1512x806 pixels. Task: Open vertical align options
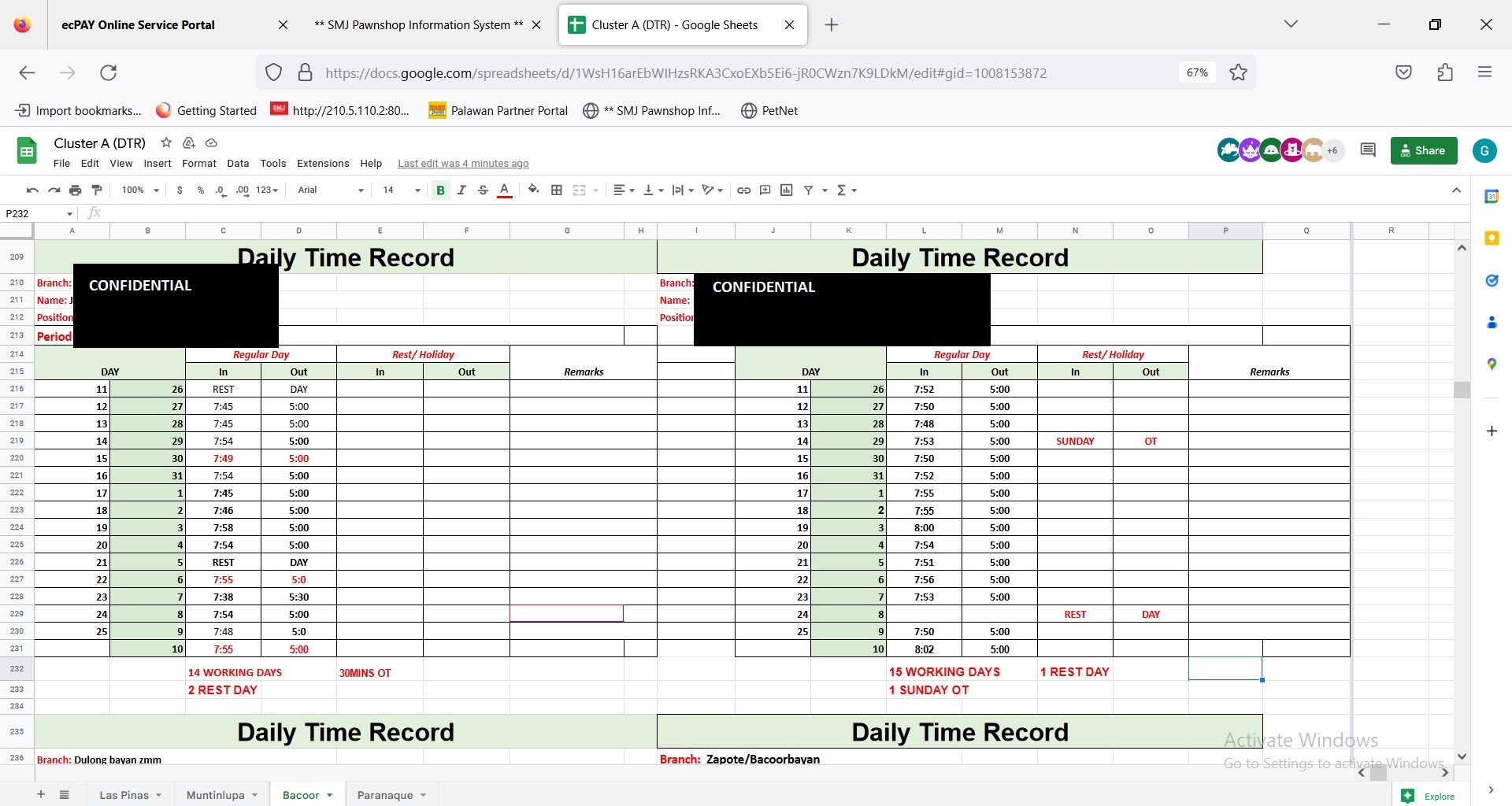click(654, 190)
